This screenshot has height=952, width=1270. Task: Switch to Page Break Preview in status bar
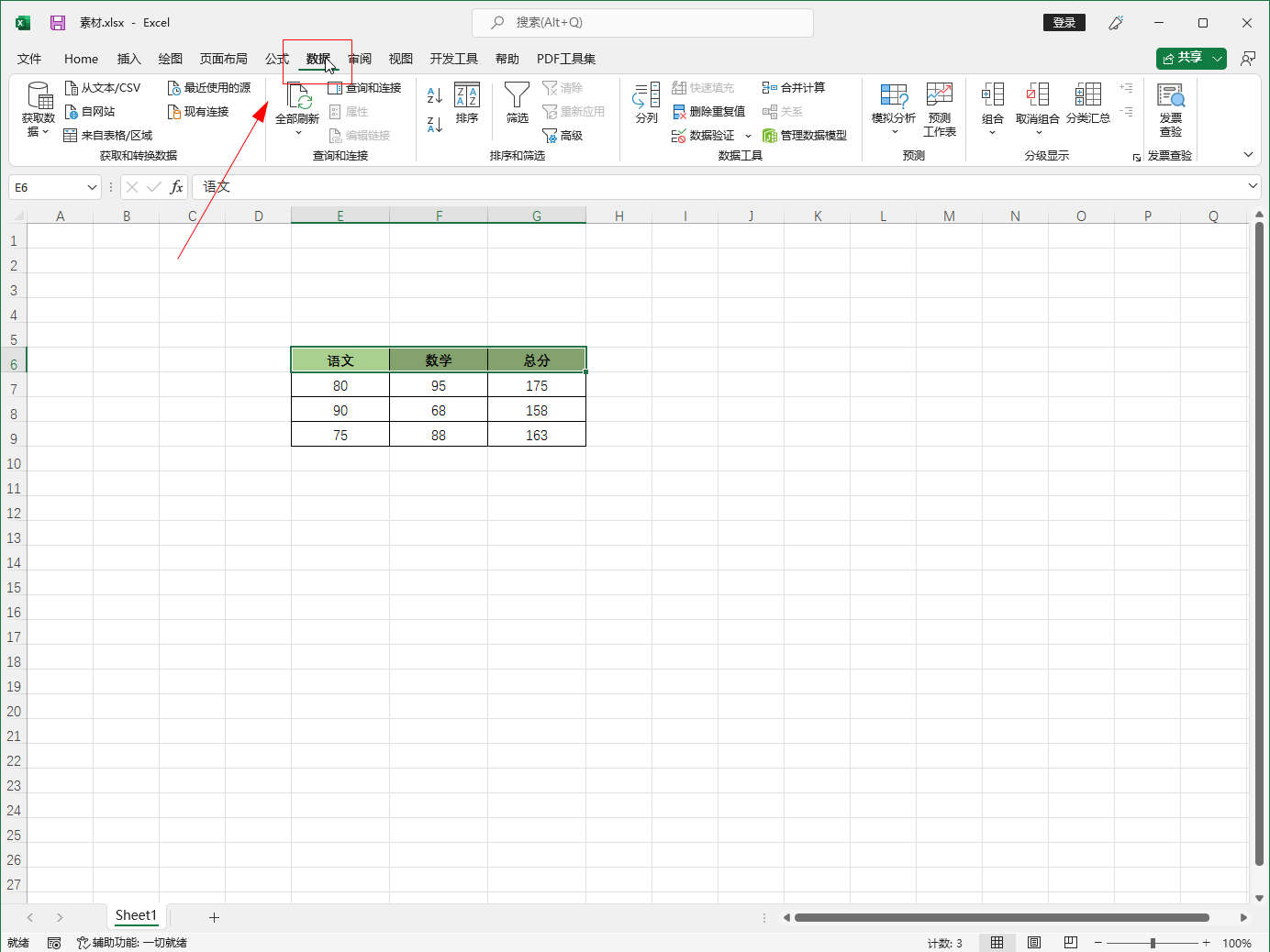(x=1070, y=943)
